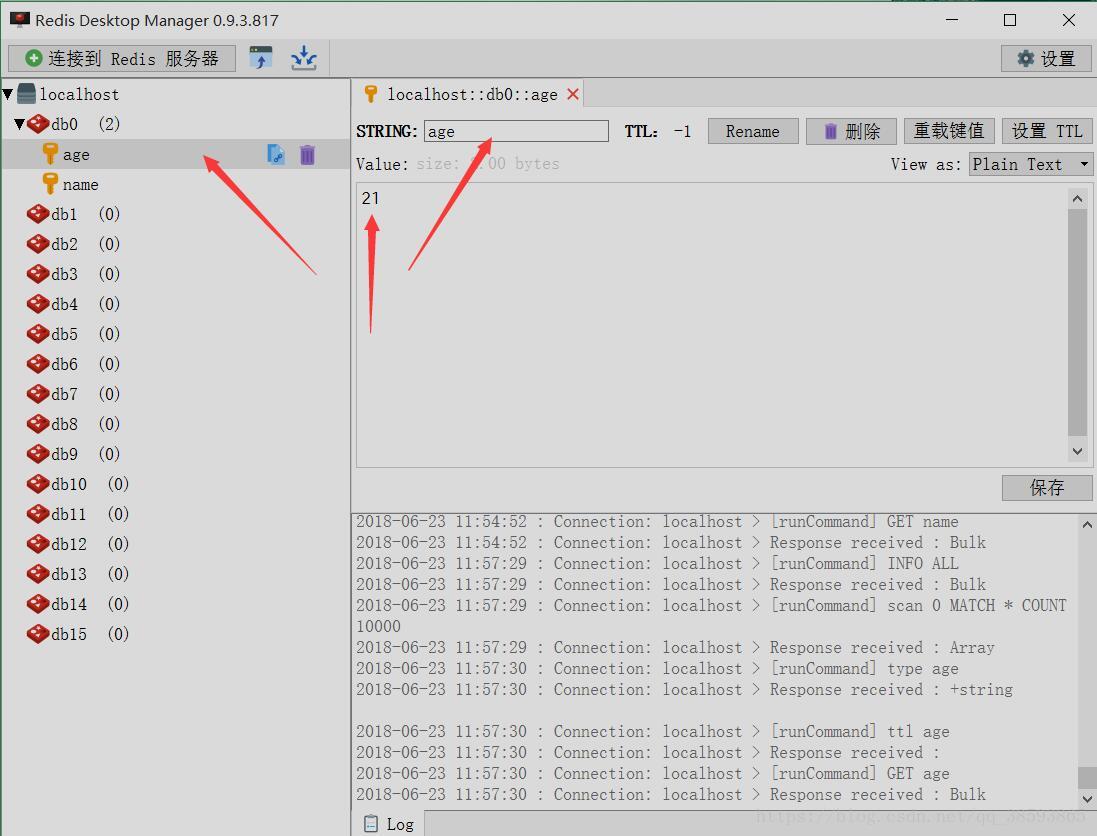Viewport: 1097px width, 836px height.
Task: Click the 设置 TTL button
Action: (1047, 131)
